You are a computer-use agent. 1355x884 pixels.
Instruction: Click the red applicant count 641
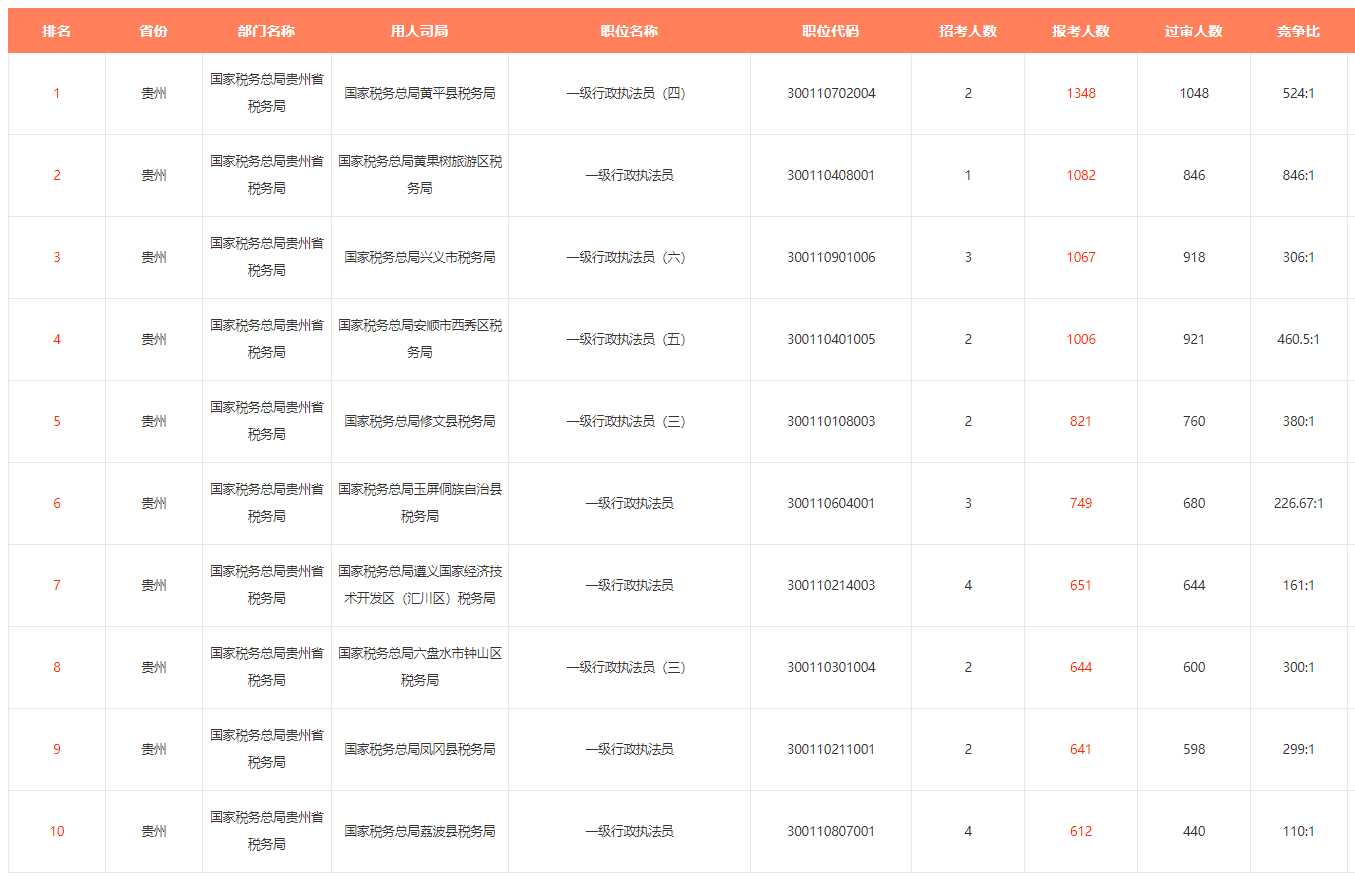pos(1080,749)
